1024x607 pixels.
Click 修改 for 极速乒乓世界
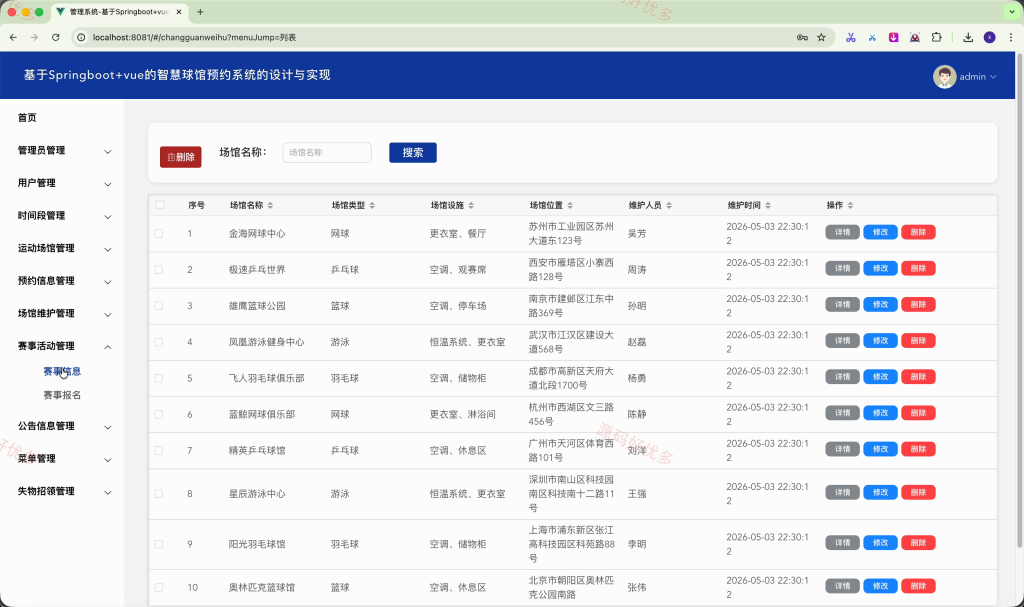pos(880,268)
